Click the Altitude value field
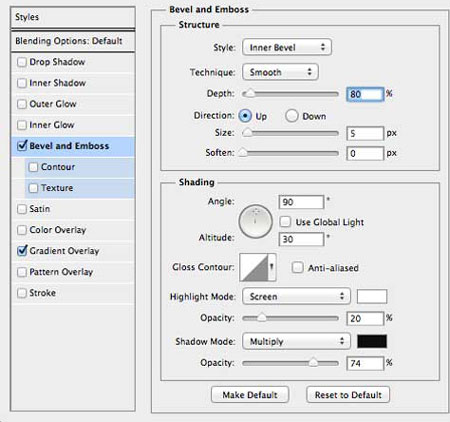 pos(301,239)
